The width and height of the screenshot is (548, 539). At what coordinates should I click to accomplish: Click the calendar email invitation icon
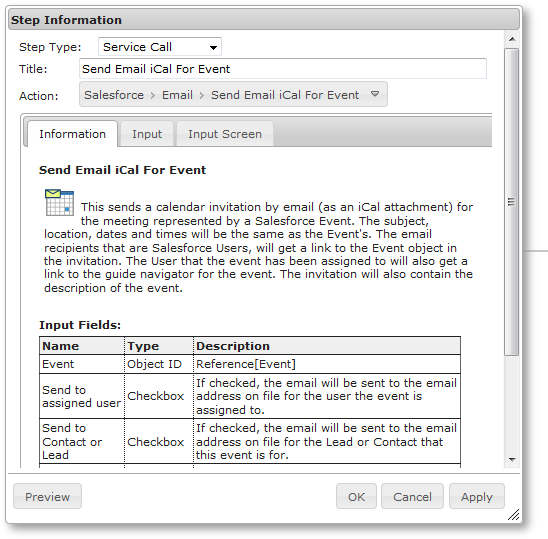click(59, 202)
